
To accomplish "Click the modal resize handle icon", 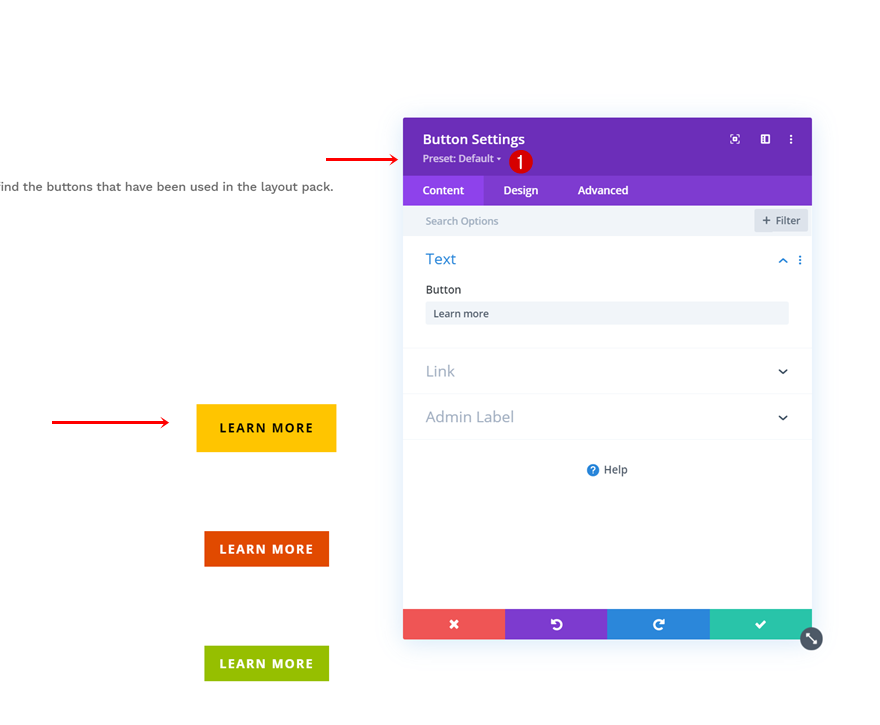I will coord(811,639).
